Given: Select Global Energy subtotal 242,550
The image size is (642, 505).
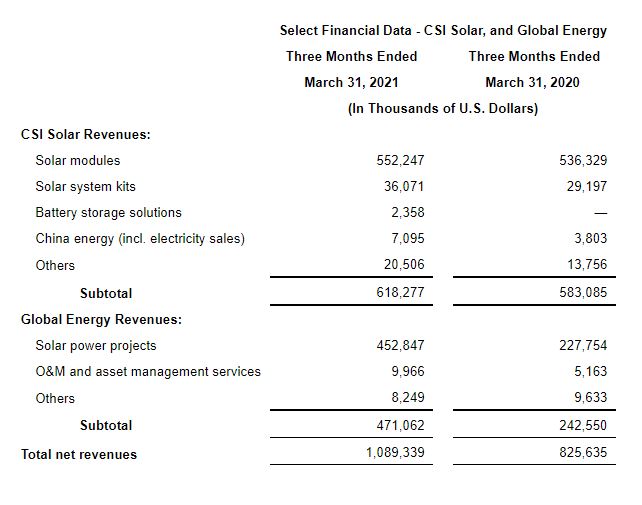Looking at the screenshot, I should click(x=583, y=426).
